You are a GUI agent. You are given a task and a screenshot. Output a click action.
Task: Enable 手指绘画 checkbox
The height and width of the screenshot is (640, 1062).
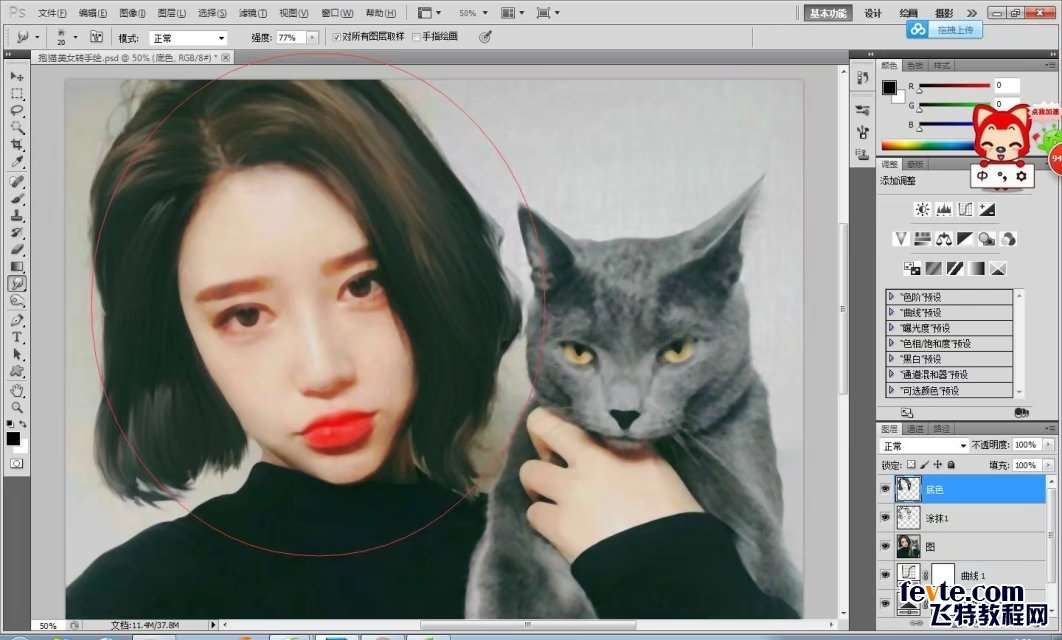point(417,37)
